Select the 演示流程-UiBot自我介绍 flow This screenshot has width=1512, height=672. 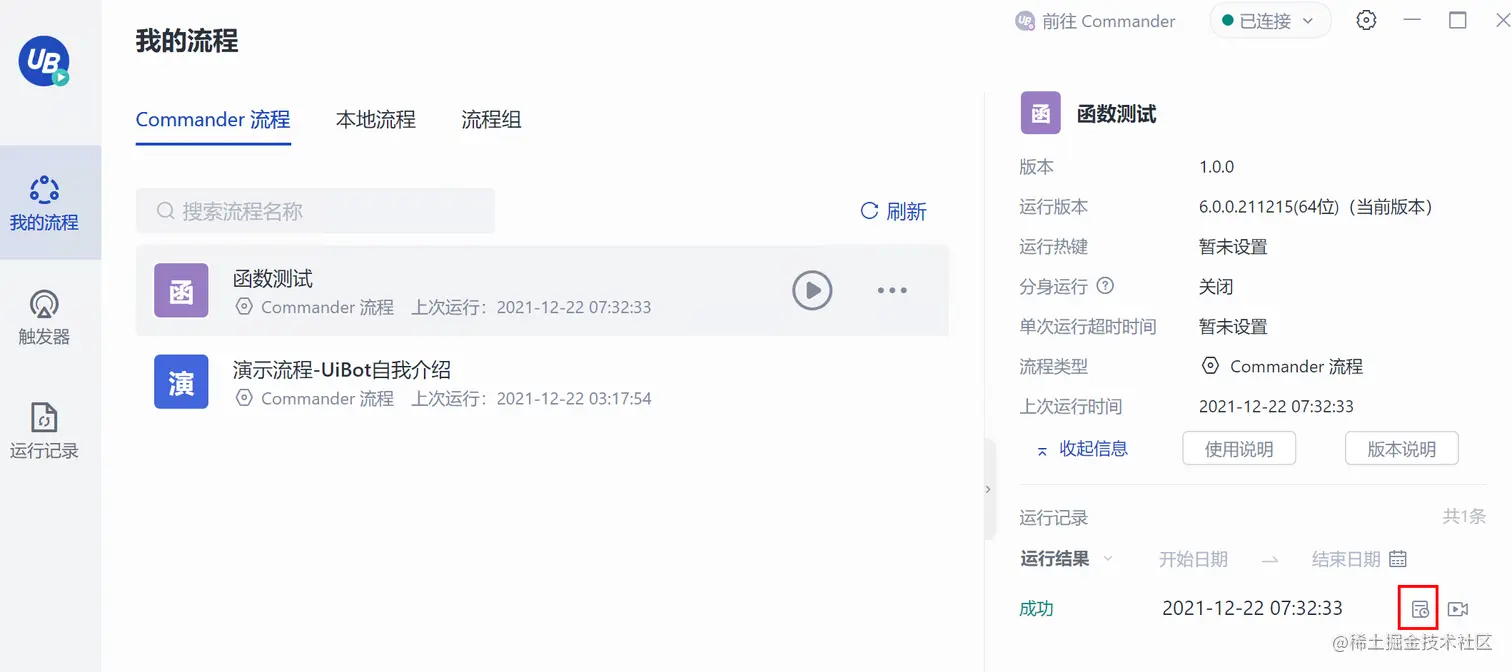click(543, 381)
